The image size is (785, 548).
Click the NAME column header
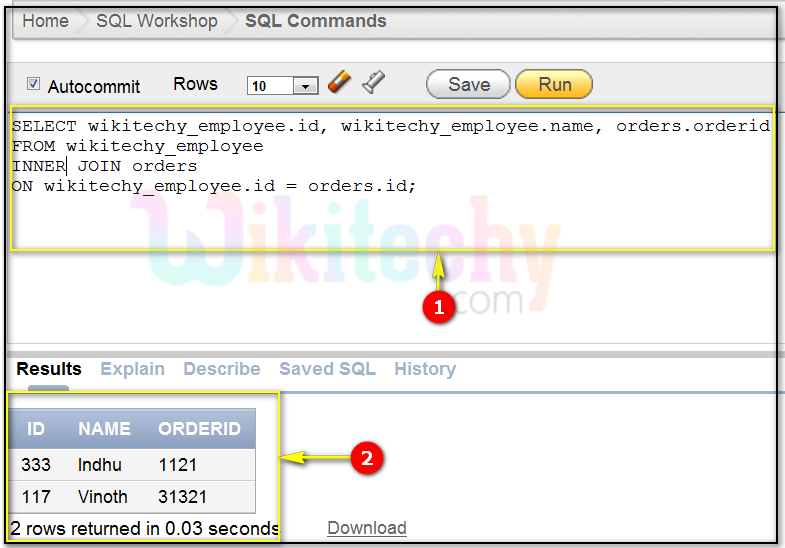[104, 429]
